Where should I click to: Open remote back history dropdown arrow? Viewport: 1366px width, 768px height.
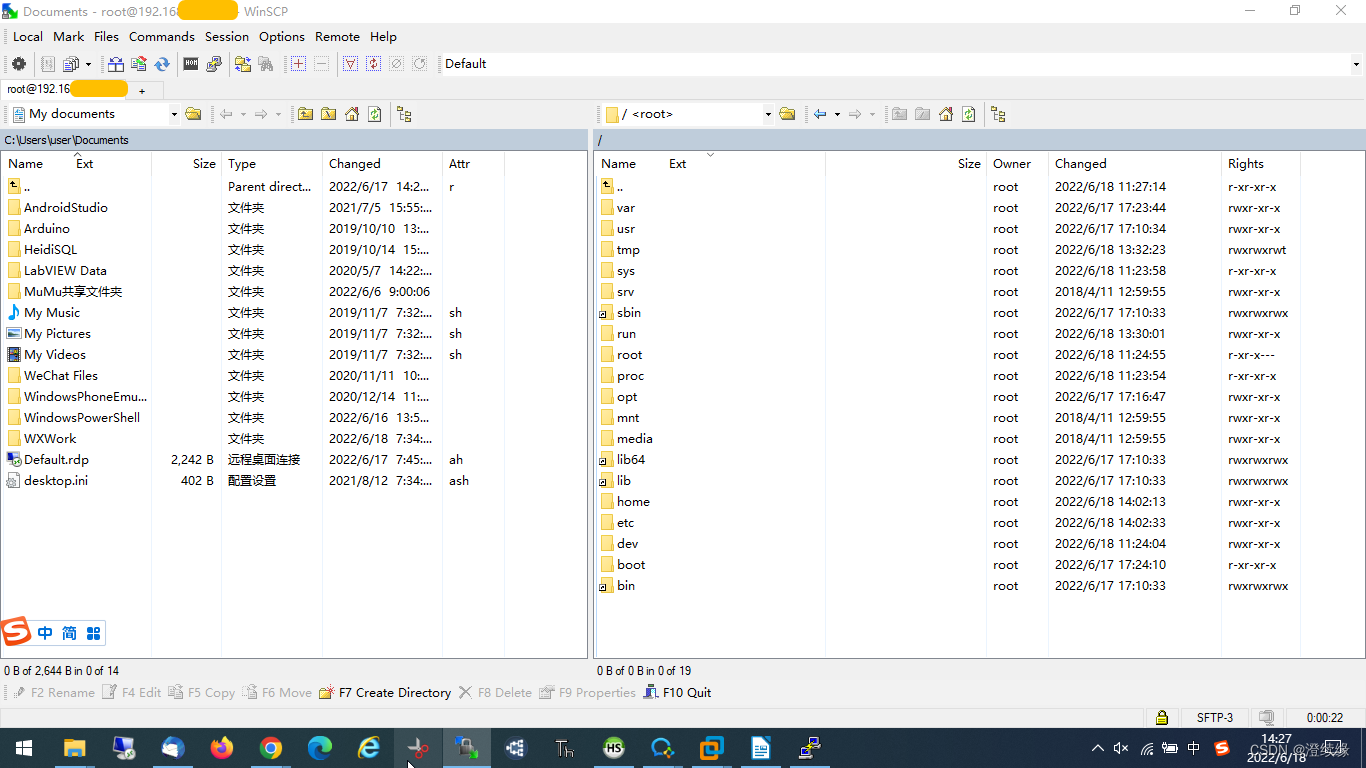837,114
